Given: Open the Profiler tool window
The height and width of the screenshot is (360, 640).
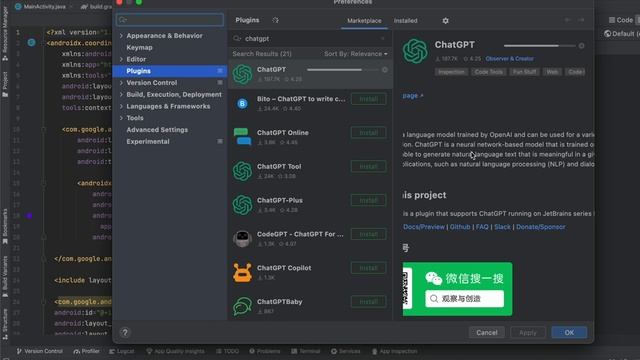Looking at the screenshot, I should click(x=87, y=351).
